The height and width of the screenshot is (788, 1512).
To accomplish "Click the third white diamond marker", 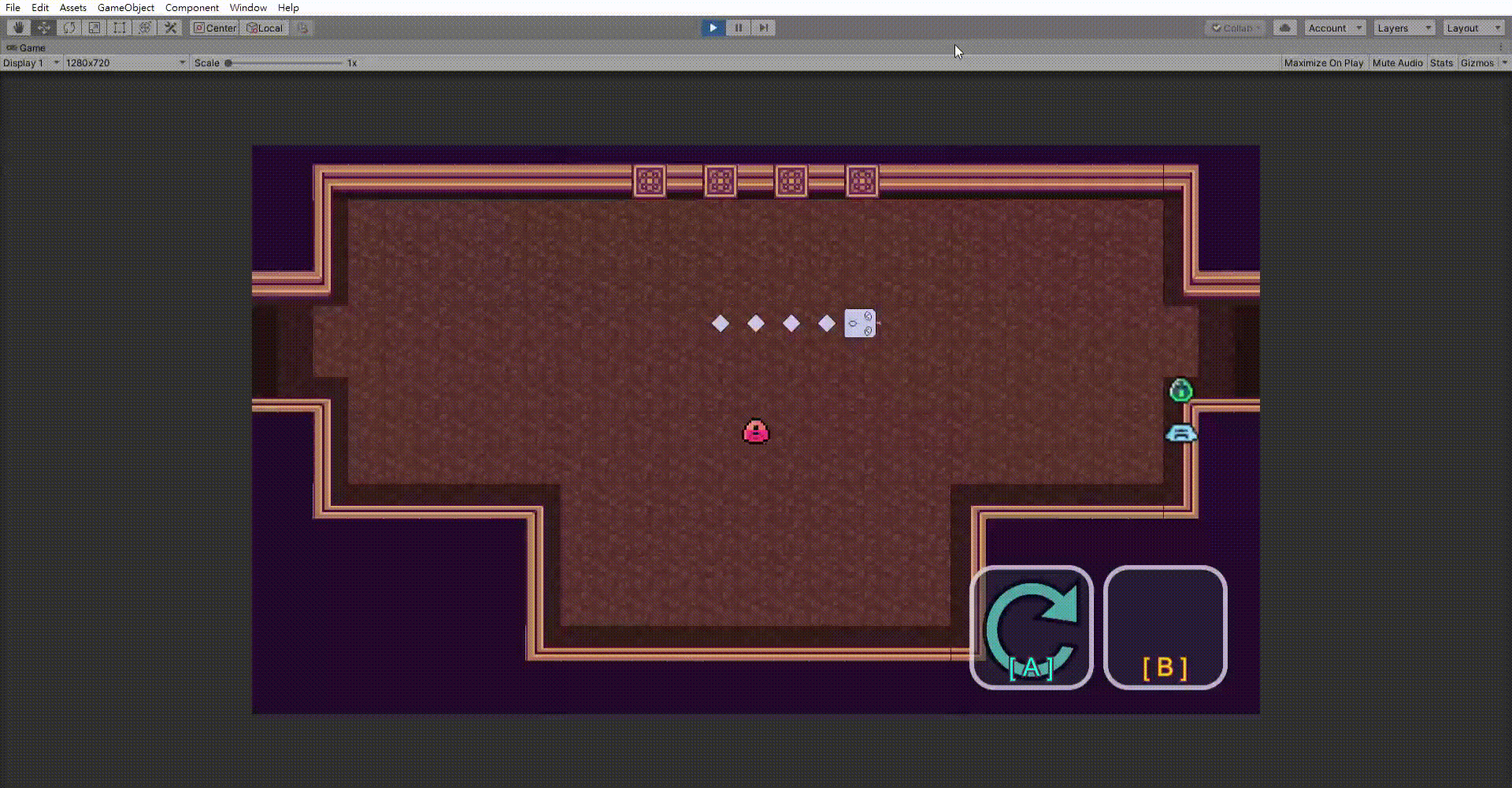I will click(791, 324).
